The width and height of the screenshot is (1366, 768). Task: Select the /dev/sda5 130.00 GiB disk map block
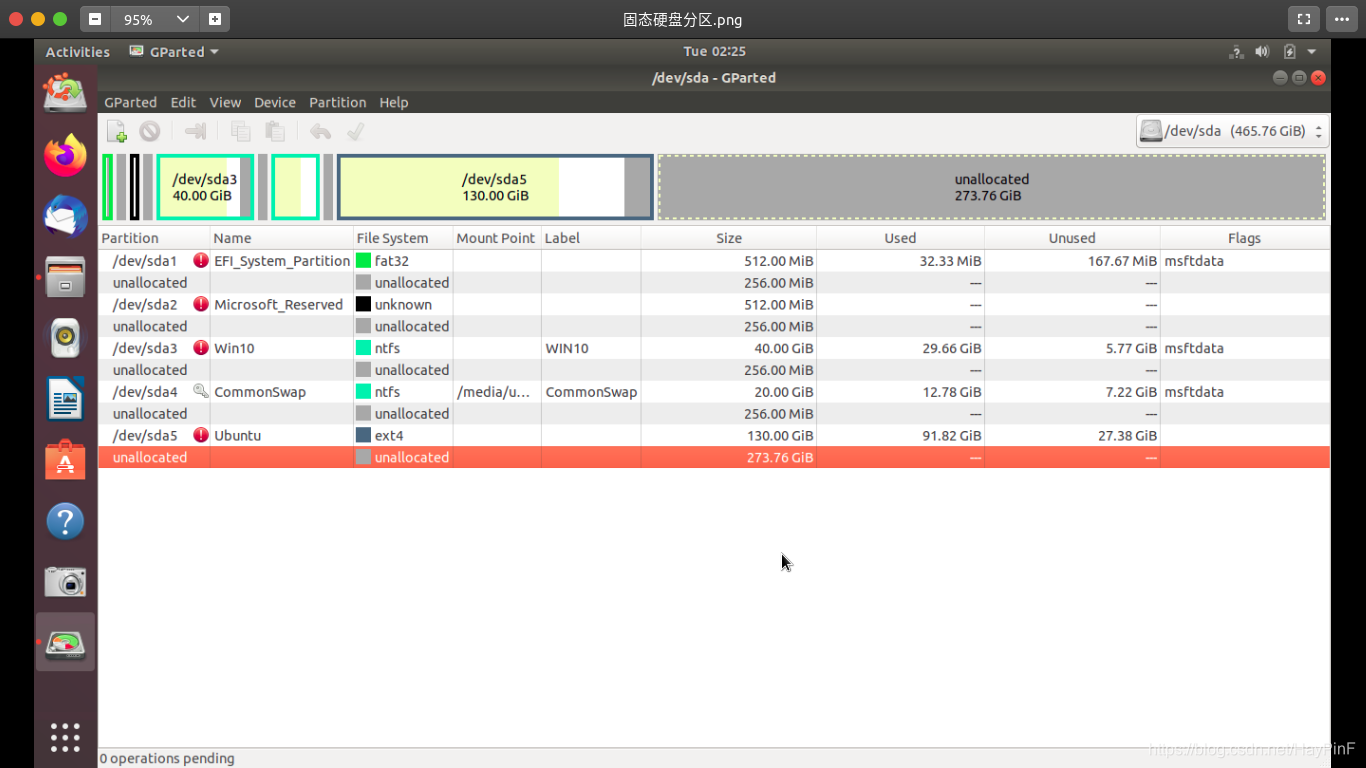[x=495, y=187]
